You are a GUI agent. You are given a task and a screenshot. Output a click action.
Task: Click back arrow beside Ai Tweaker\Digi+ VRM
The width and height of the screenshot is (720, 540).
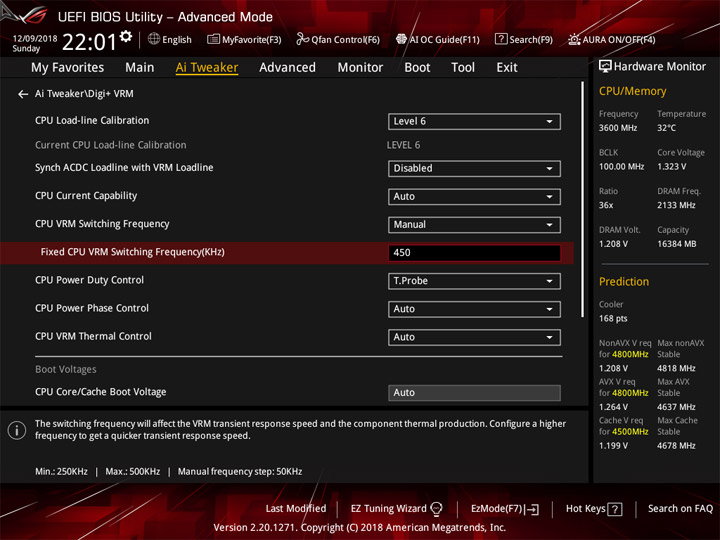[23, 94]
